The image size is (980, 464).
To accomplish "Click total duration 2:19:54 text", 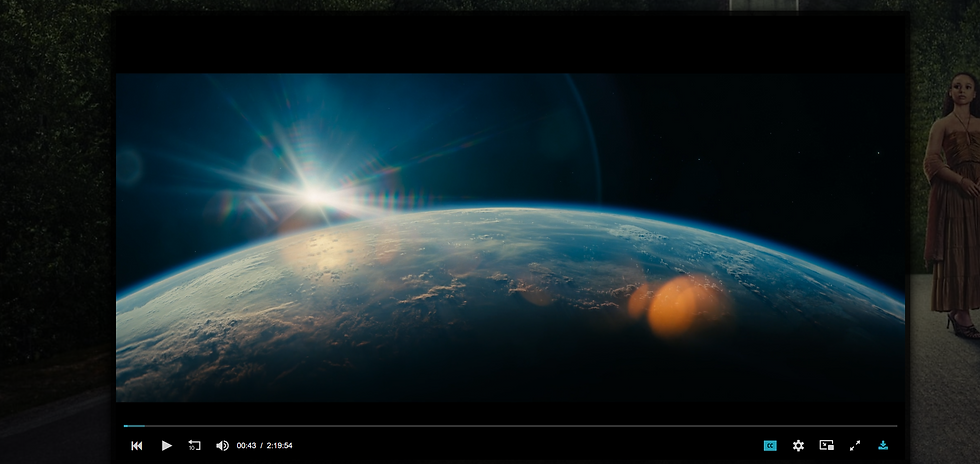I will pos(279,446).
